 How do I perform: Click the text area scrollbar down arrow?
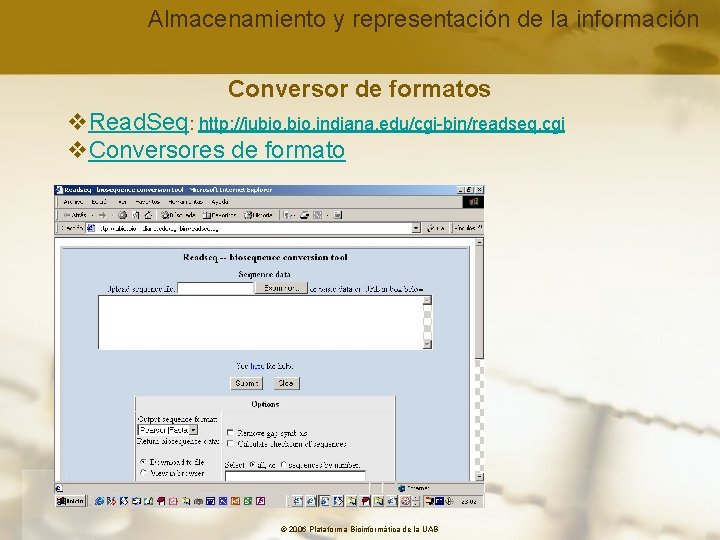click(427, 344)
